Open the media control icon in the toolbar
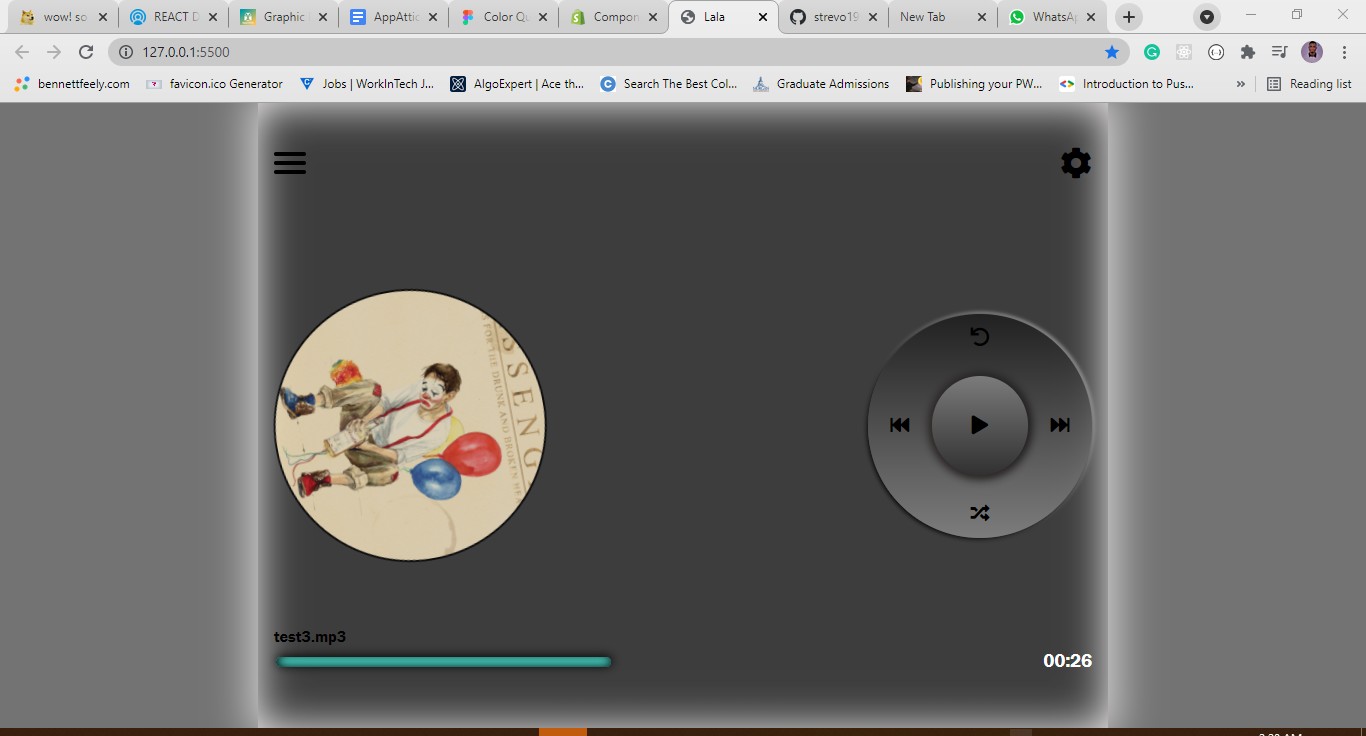 click(x=1280, y=52)
